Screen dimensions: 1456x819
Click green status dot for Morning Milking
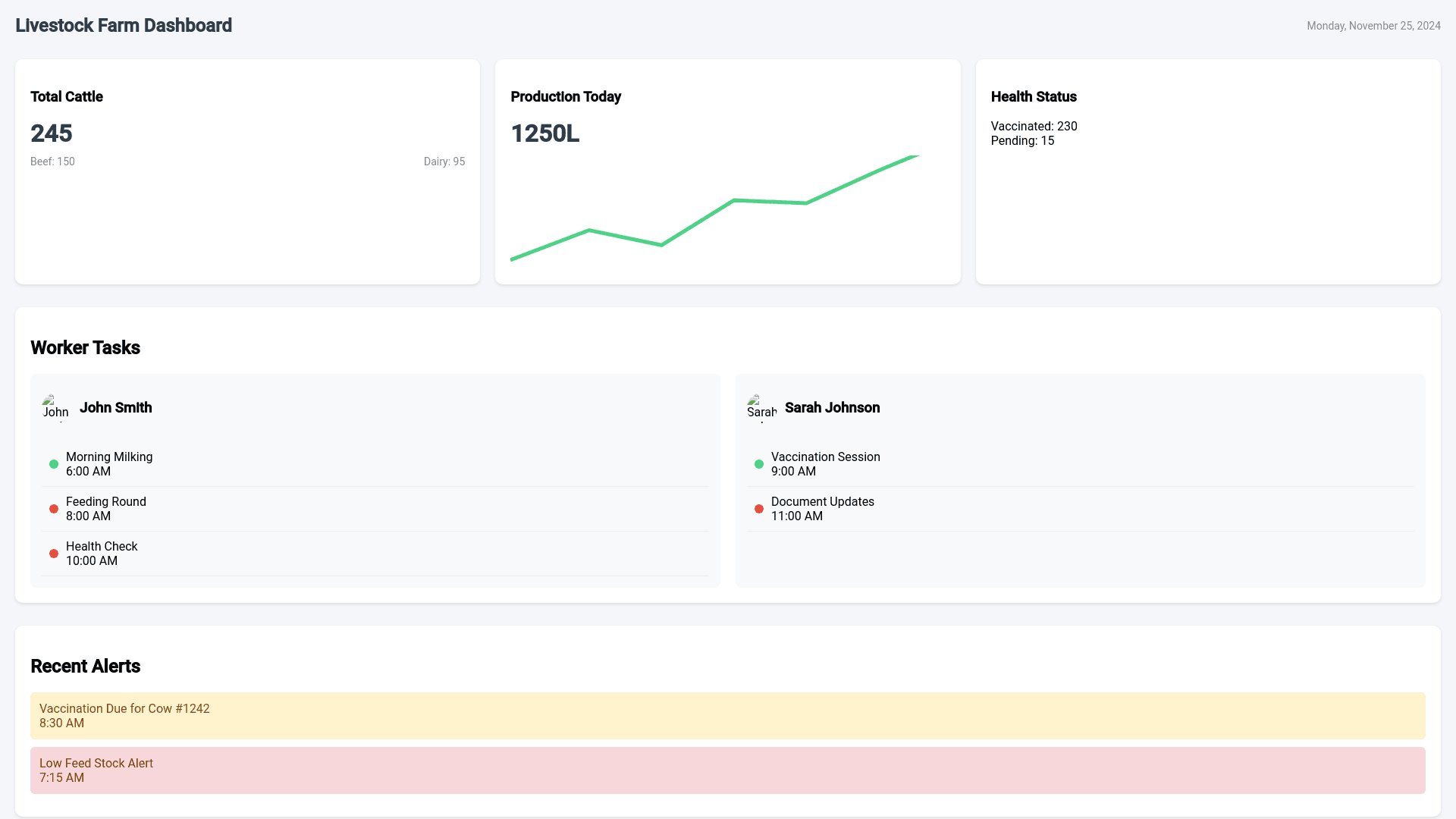click(54, 464)
